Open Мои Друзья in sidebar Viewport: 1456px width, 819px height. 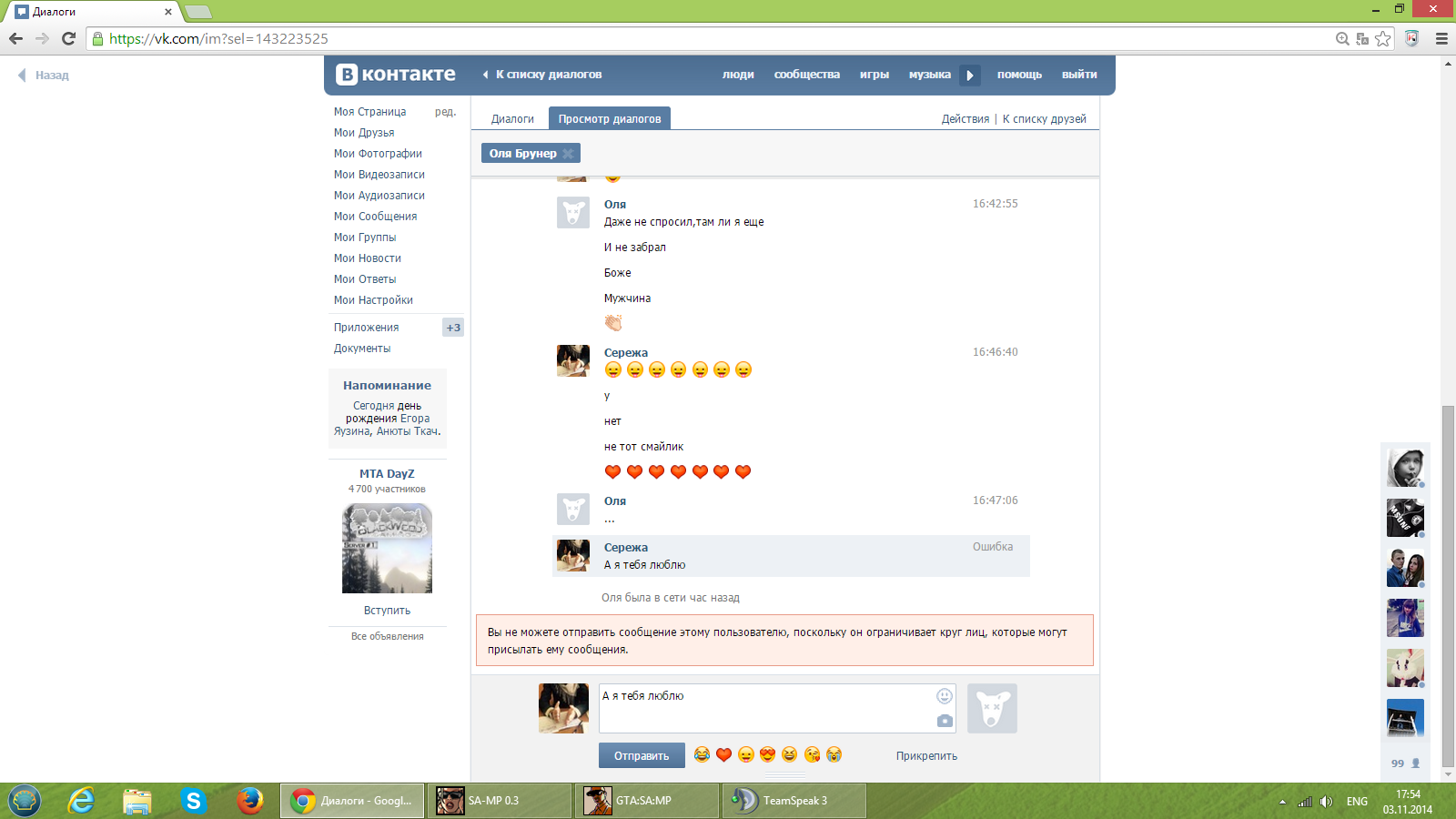[364, 133]
